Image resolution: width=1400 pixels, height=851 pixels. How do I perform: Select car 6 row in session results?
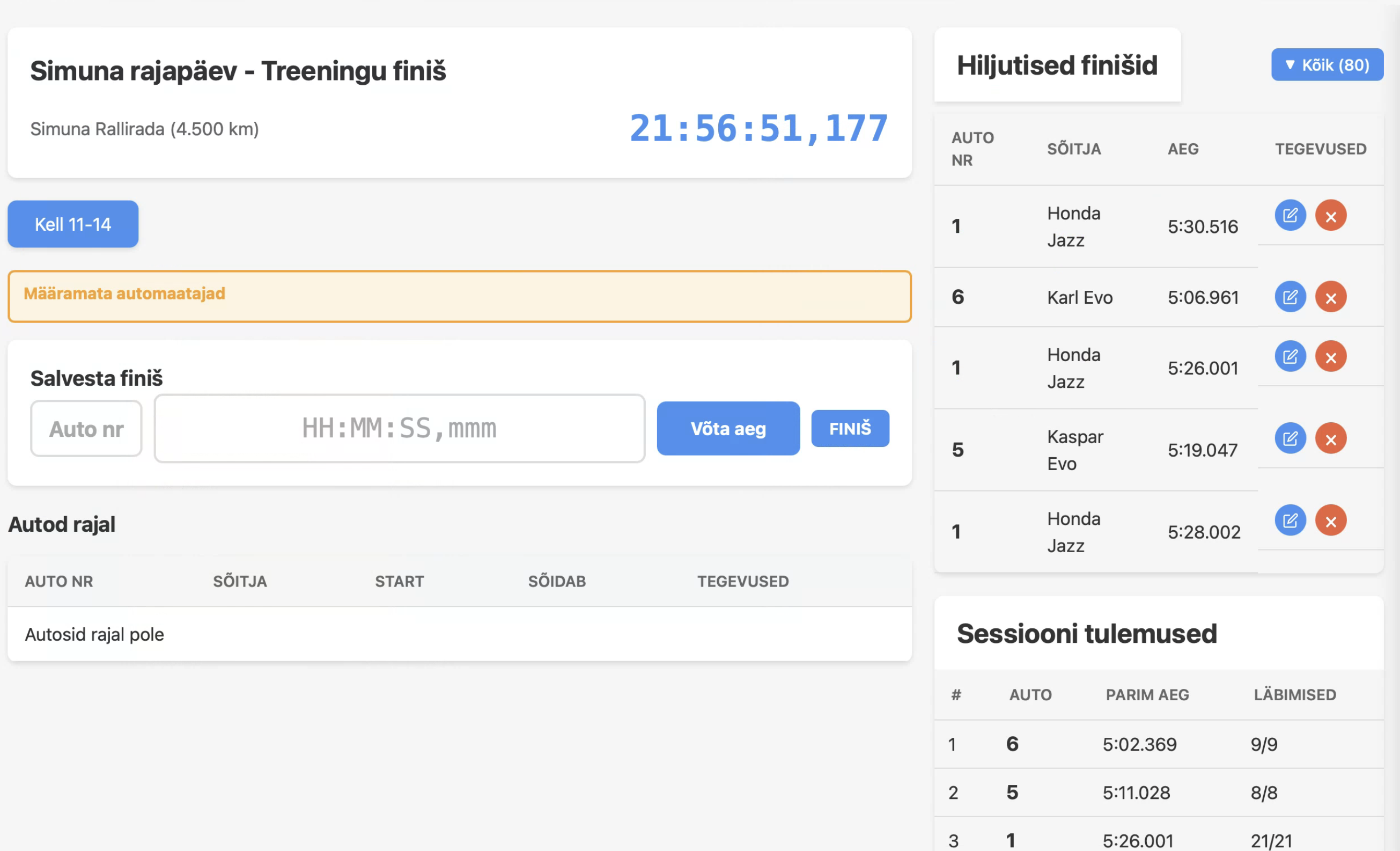coord(1158,744)
